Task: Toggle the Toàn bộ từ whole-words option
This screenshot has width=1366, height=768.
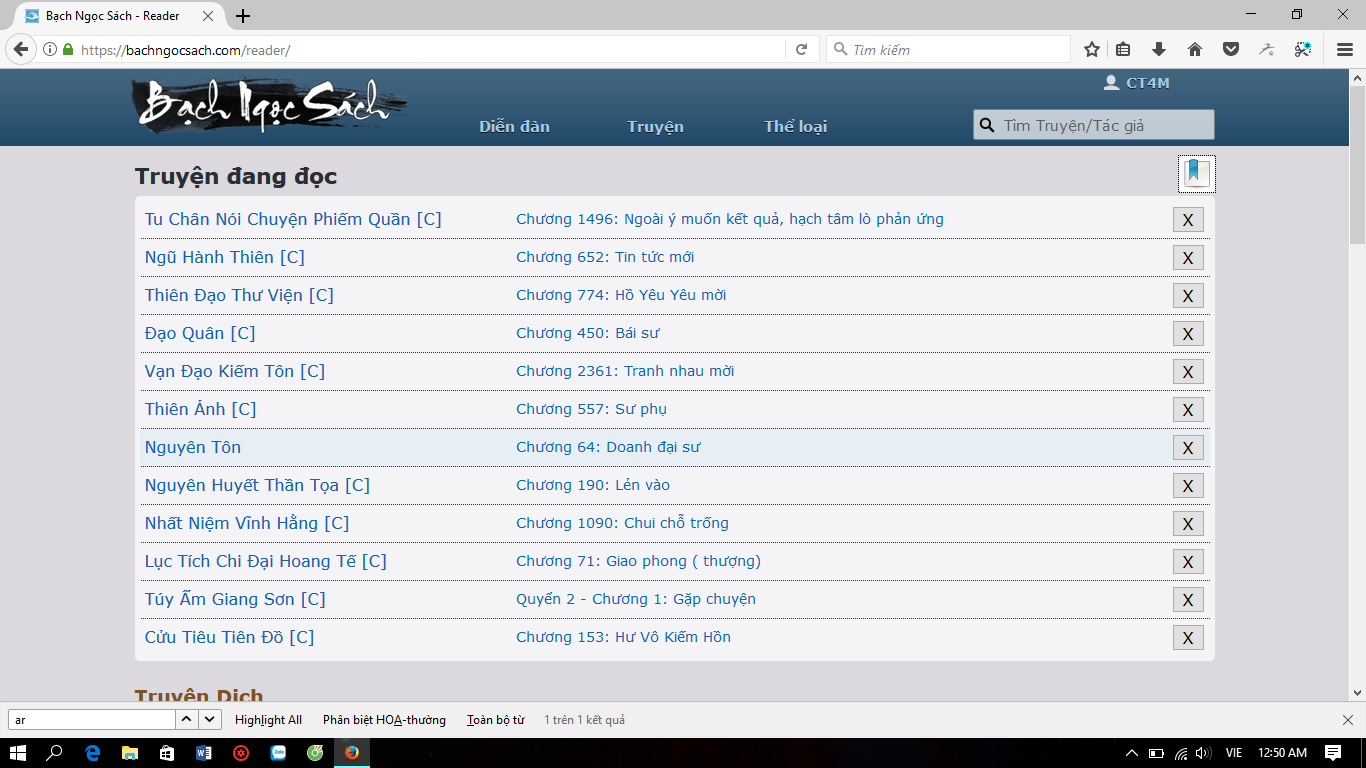Action: pyautogui.click(x=495, y=720)
